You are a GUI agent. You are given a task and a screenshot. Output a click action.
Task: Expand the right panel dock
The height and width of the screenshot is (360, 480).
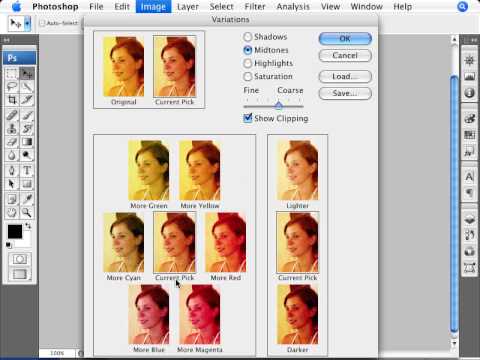pos(473,40)
